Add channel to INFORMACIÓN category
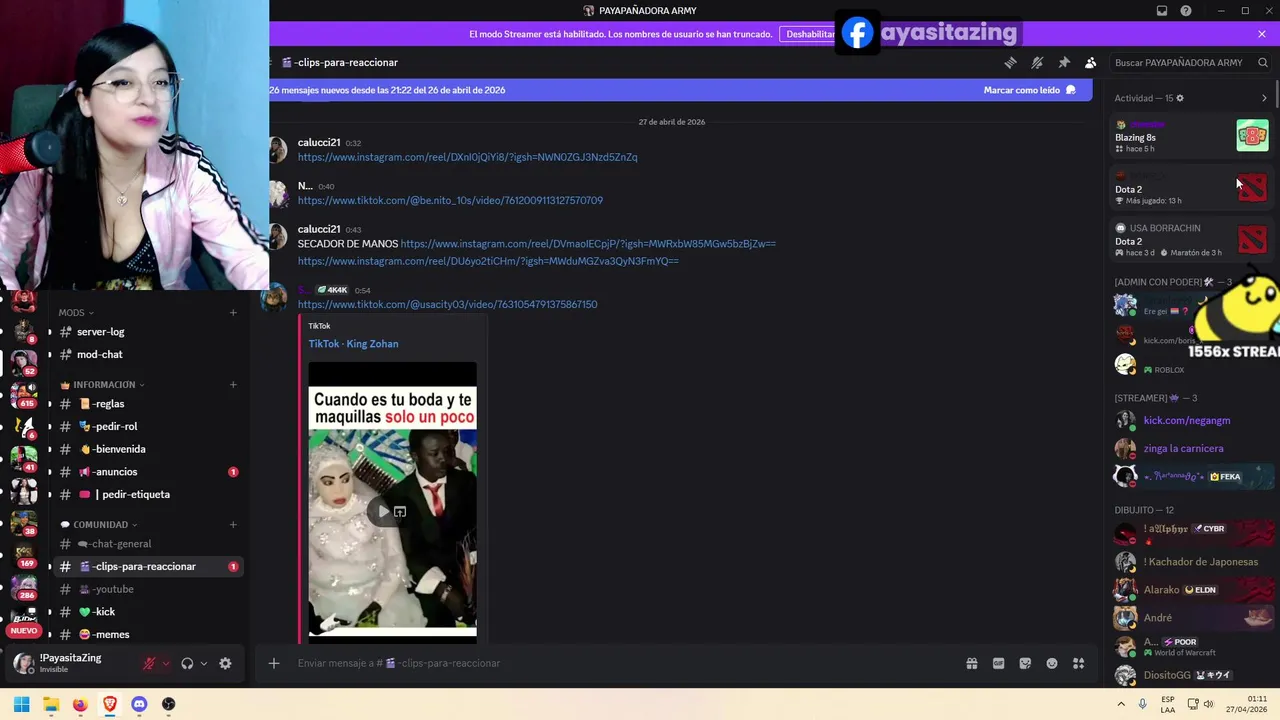Image resolution: width=1280 pixels, height=720 pixels. coord(233,385)
